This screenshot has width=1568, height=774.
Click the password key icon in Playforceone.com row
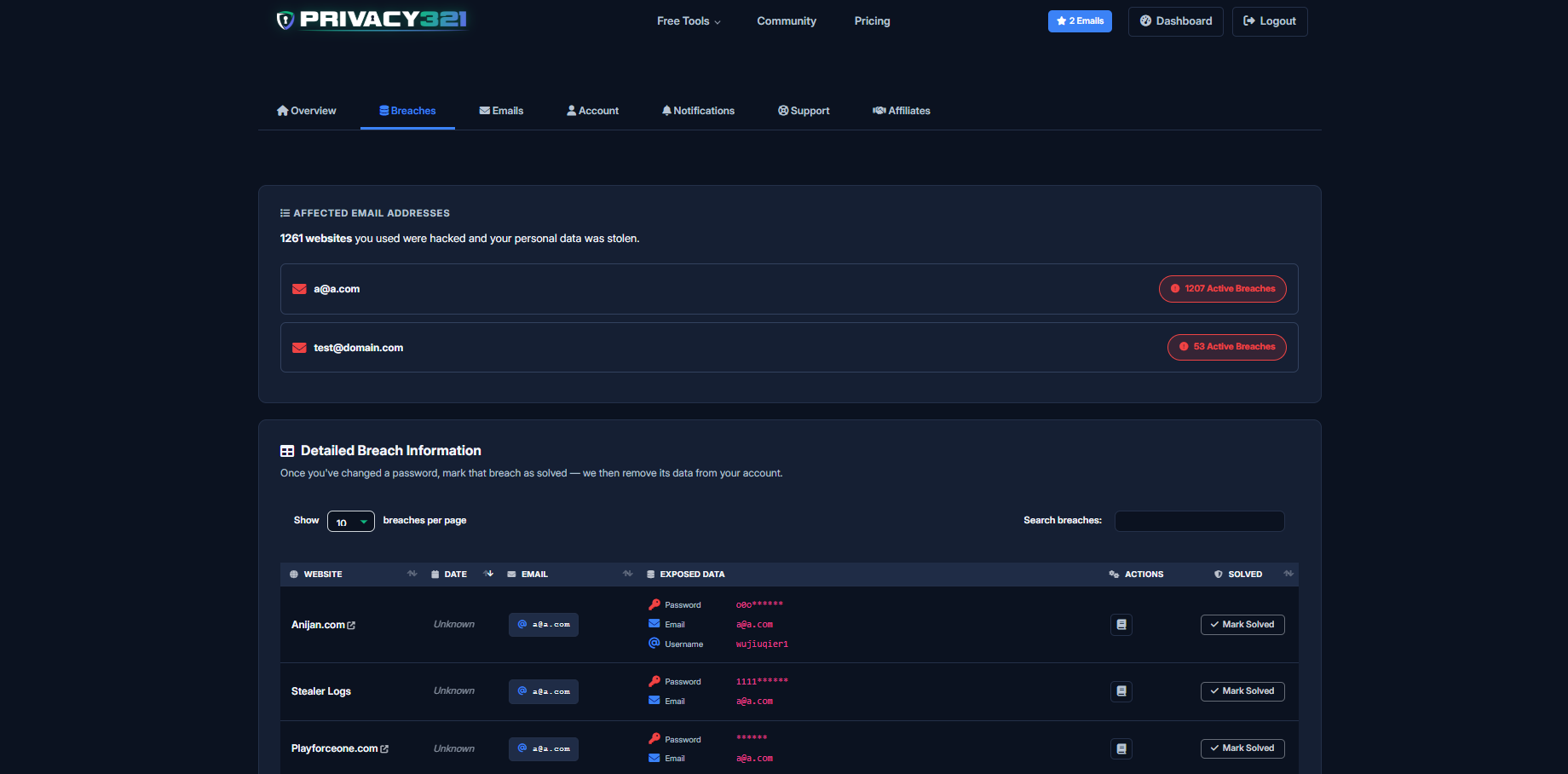(654, 739)
